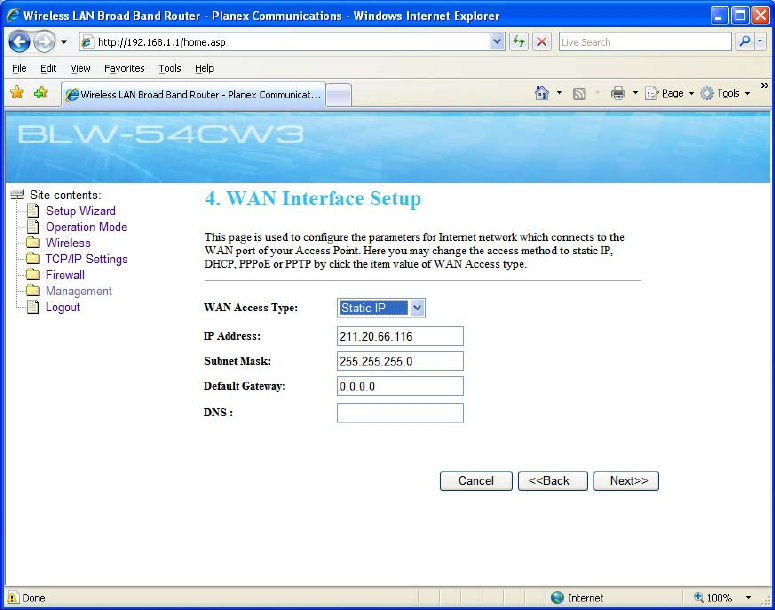Click the Site contents computer icon
The height and width of the screenshot is (610, 775).
pos(17,194)
